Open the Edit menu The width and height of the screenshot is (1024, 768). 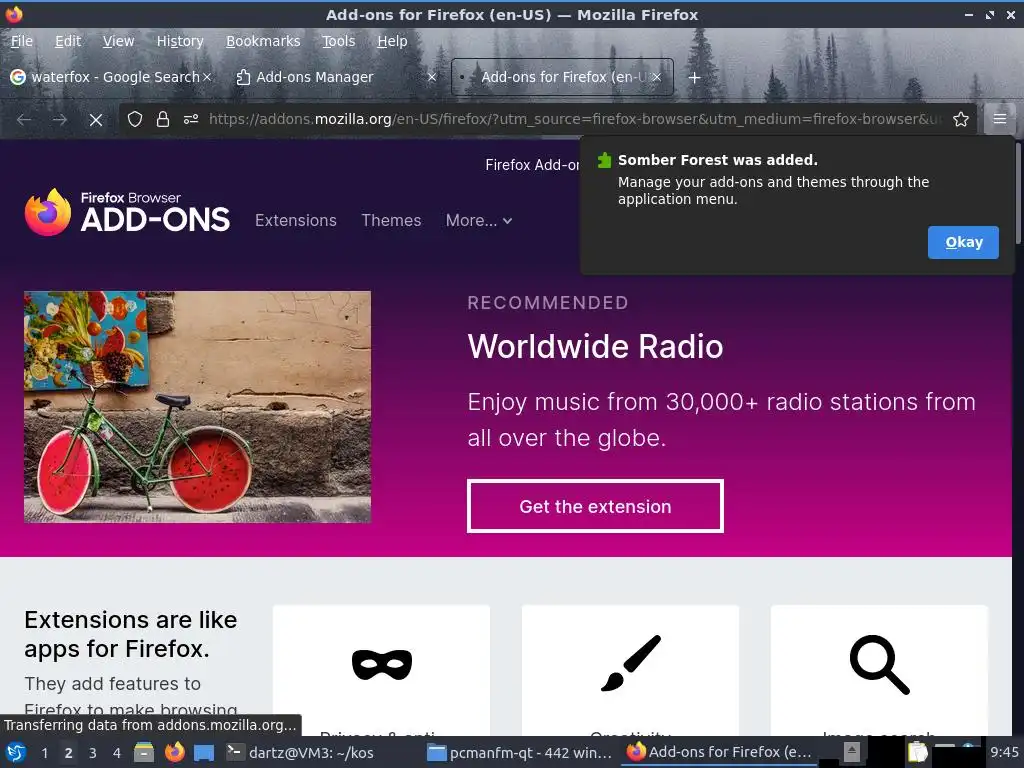pos(68,41)
